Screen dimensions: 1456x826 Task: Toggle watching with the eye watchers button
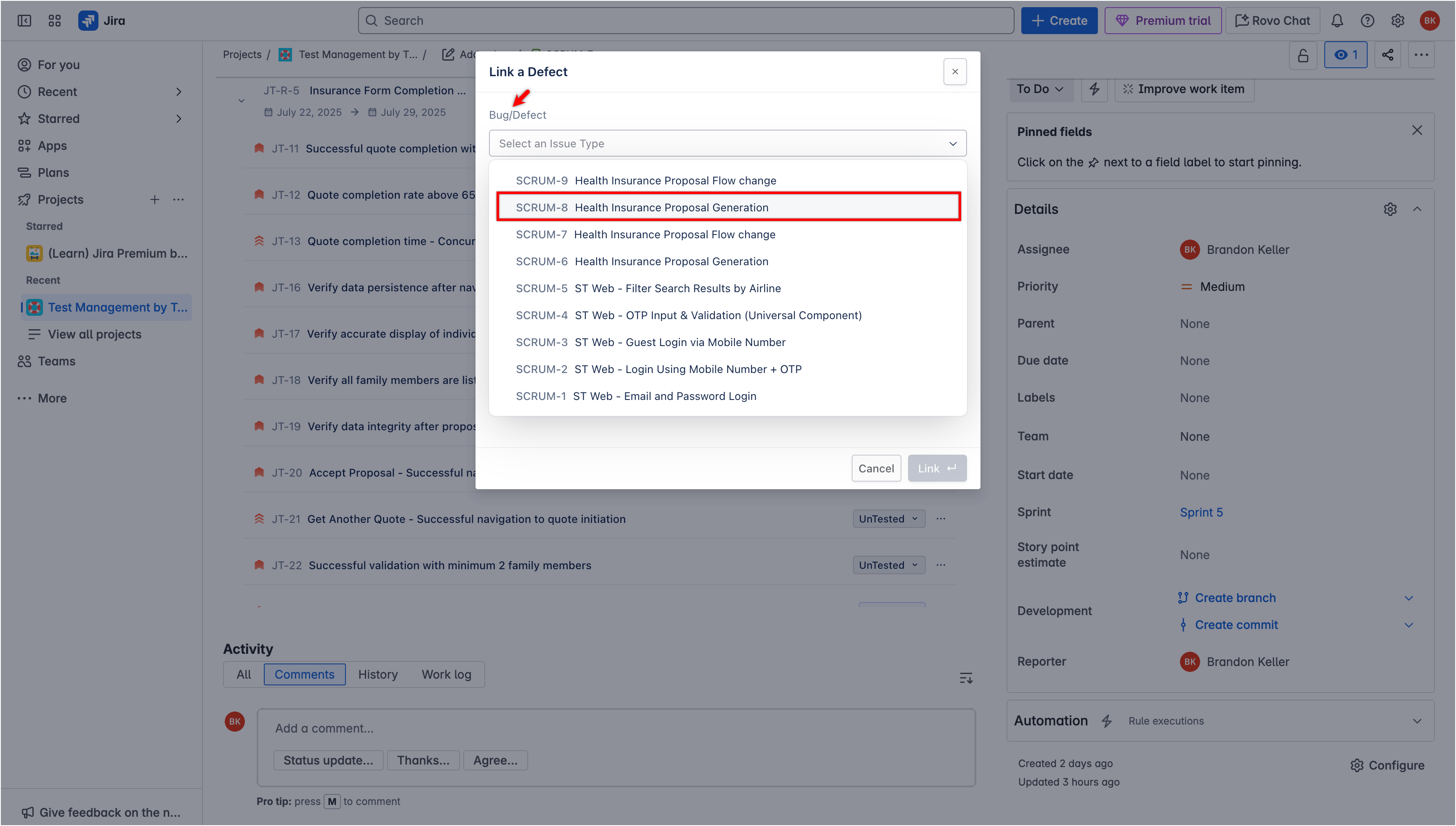pyautogui.click(x=1346, y=55)
